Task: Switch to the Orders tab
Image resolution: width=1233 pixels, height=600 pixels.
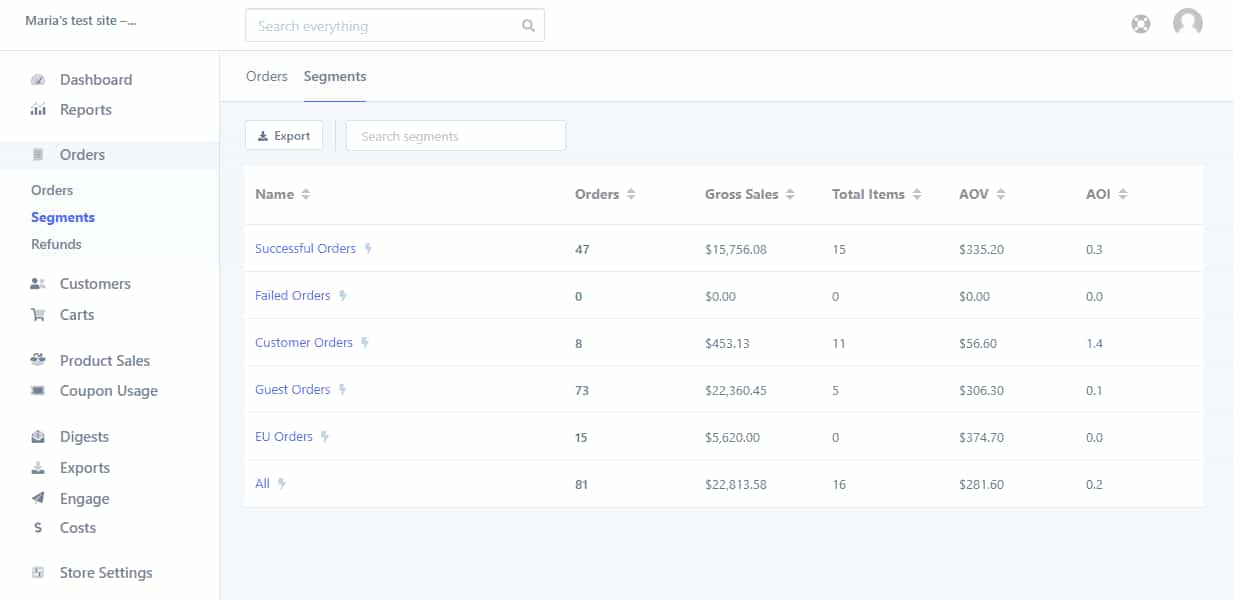Action: pyautogui.click(x=267, y=76)
